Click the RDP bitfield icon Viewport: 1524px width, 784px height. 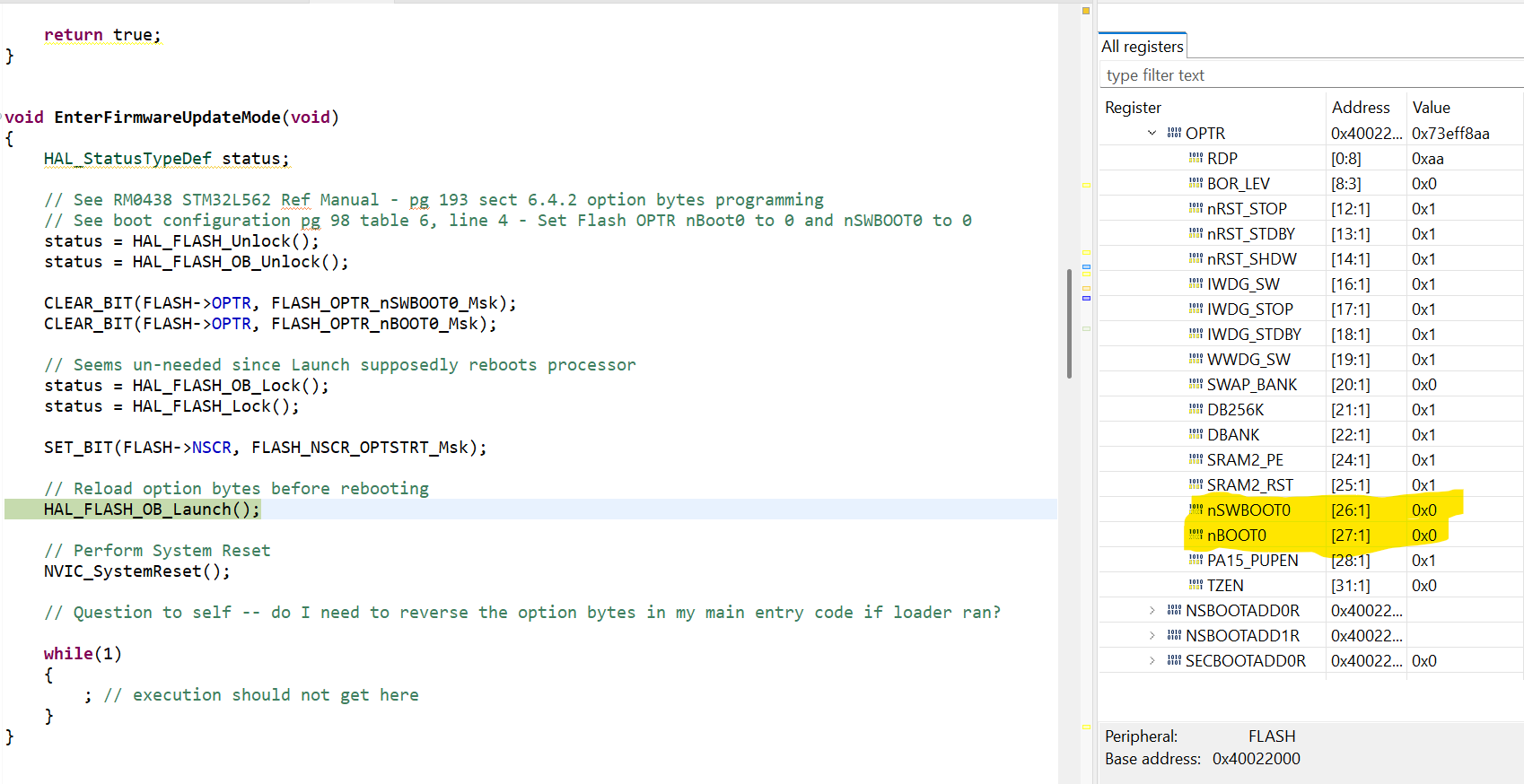[1196, 158]
